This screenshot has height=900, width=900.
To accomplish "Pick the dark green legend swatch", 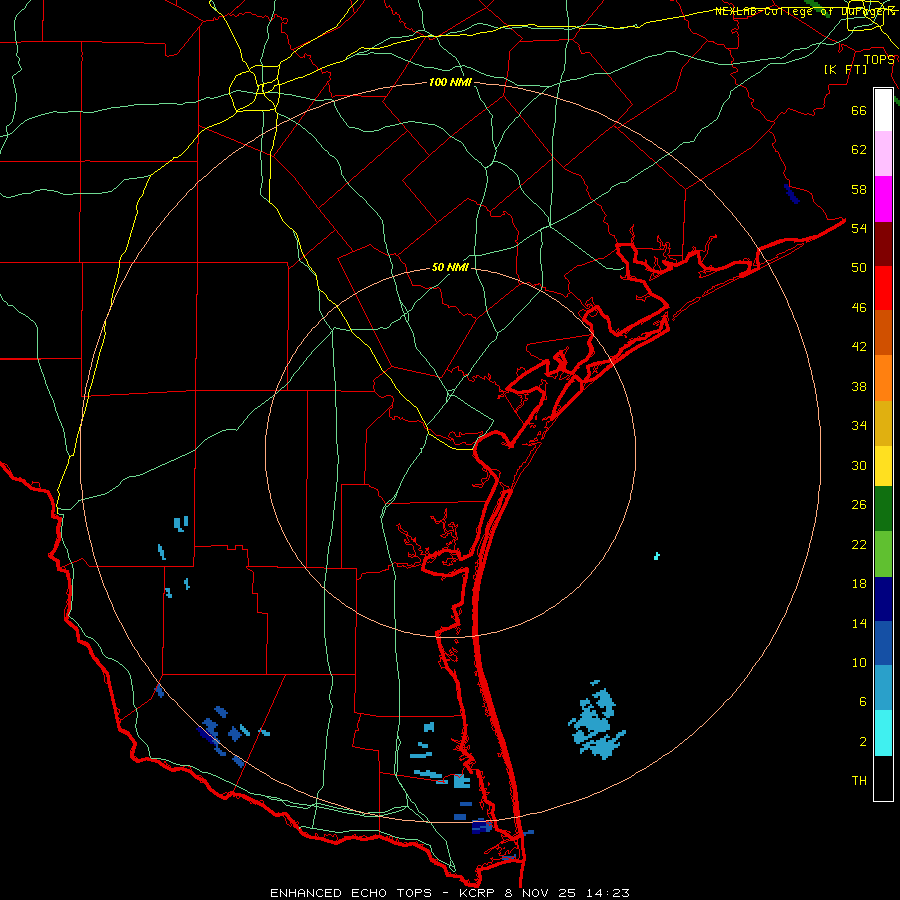I will pyautogui.click(x=883, y=509).
